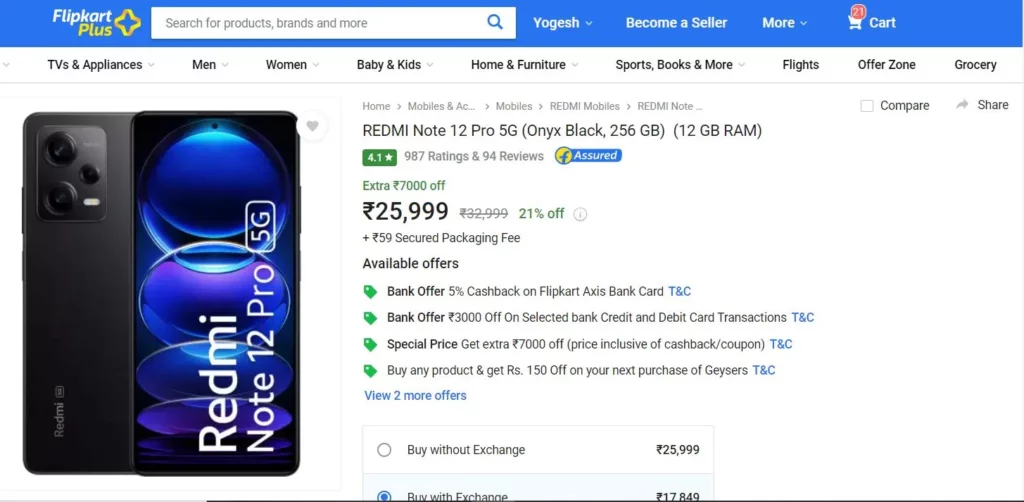Tick the Compare checkbox
Image resolution: width=1024 pixels, height=502 pixels.
pos(867,106)
